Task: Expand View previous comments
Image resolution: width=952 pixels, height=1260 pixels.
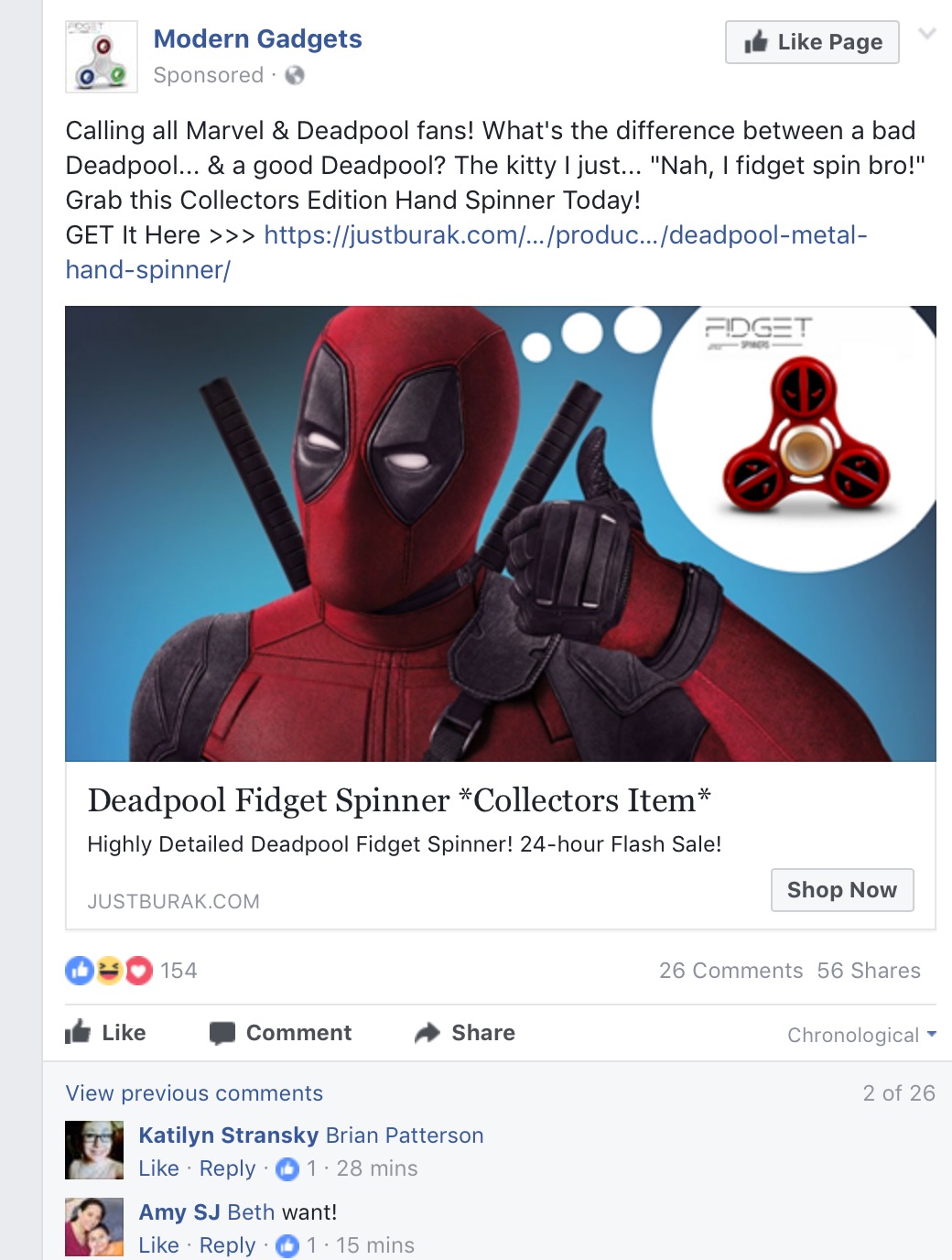Action: 194,1093
